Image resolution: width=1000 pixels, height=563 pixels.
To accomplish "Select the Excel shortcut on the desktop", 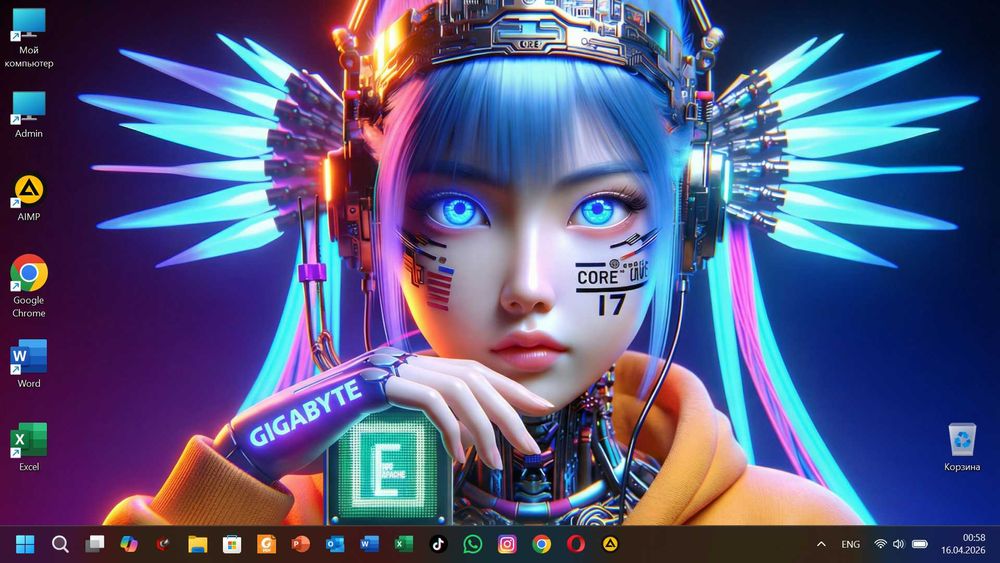I will pyautogui.click(x=29, y=447).
